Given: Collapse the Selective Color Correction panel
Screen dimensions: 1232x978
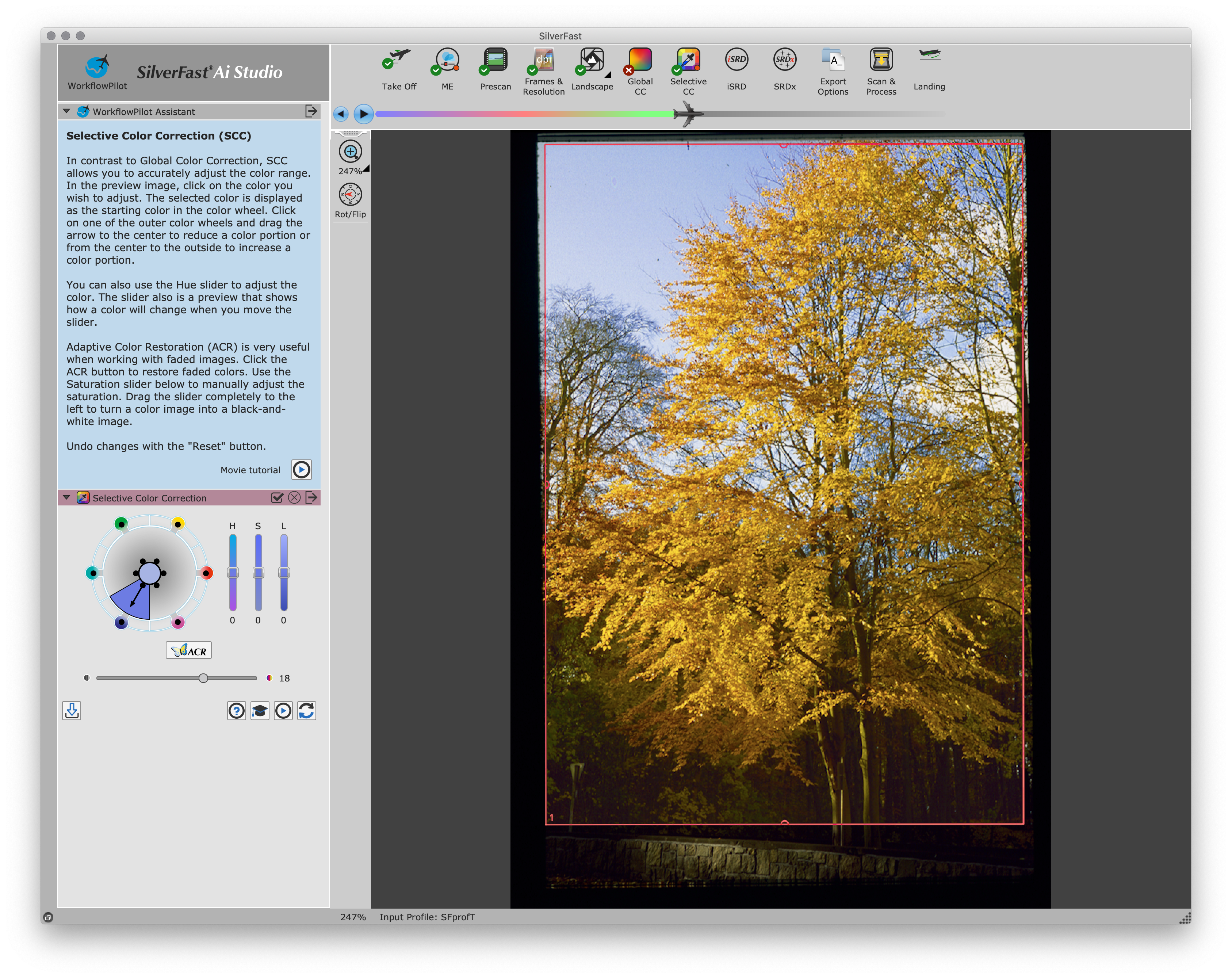Looking at the screenshot, I should point(67,498).
